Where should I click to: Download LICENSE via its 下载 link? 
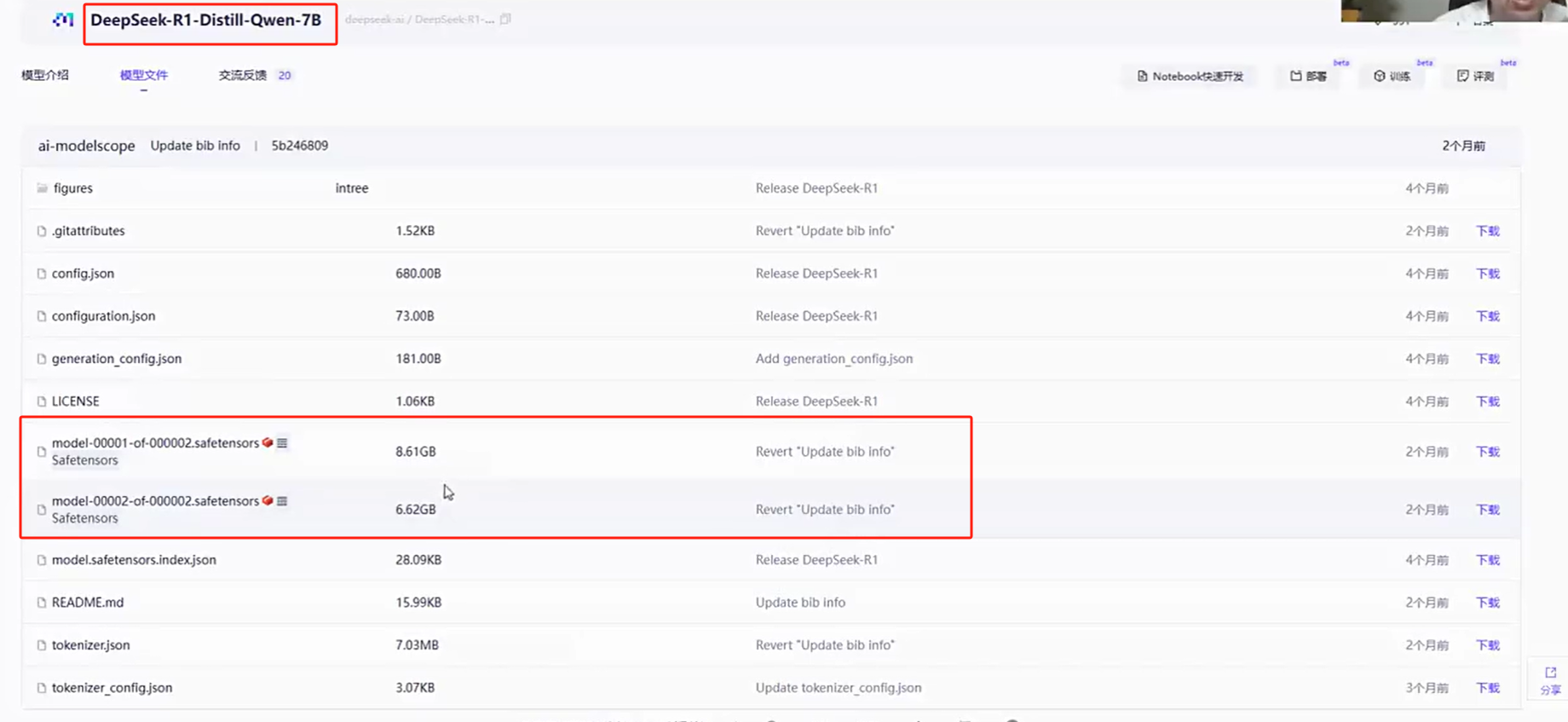click(x=1488, y=401)
